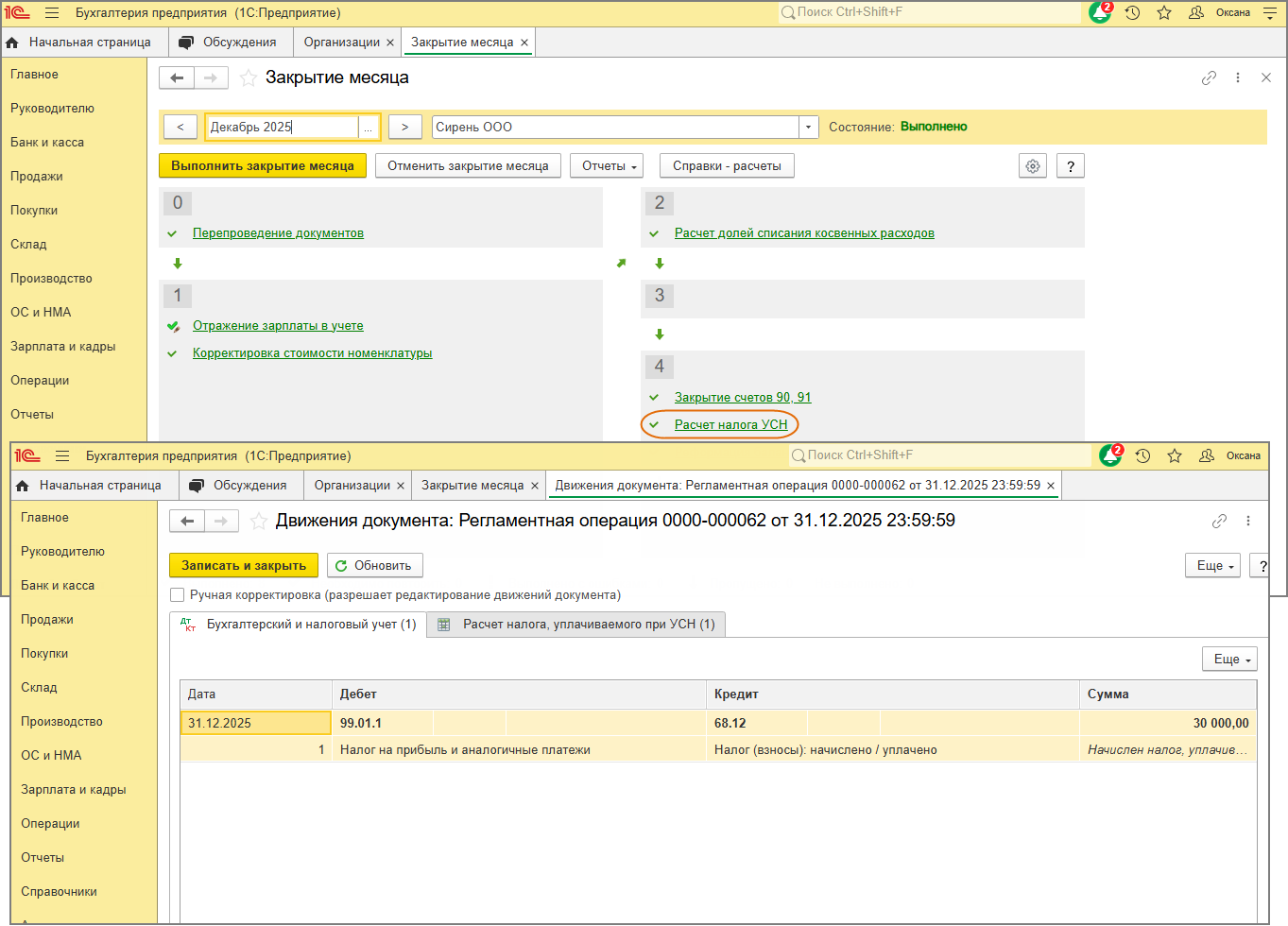
Task: Open Расчет долей списания косвенных расходов
Action: (x=804, y=233)
